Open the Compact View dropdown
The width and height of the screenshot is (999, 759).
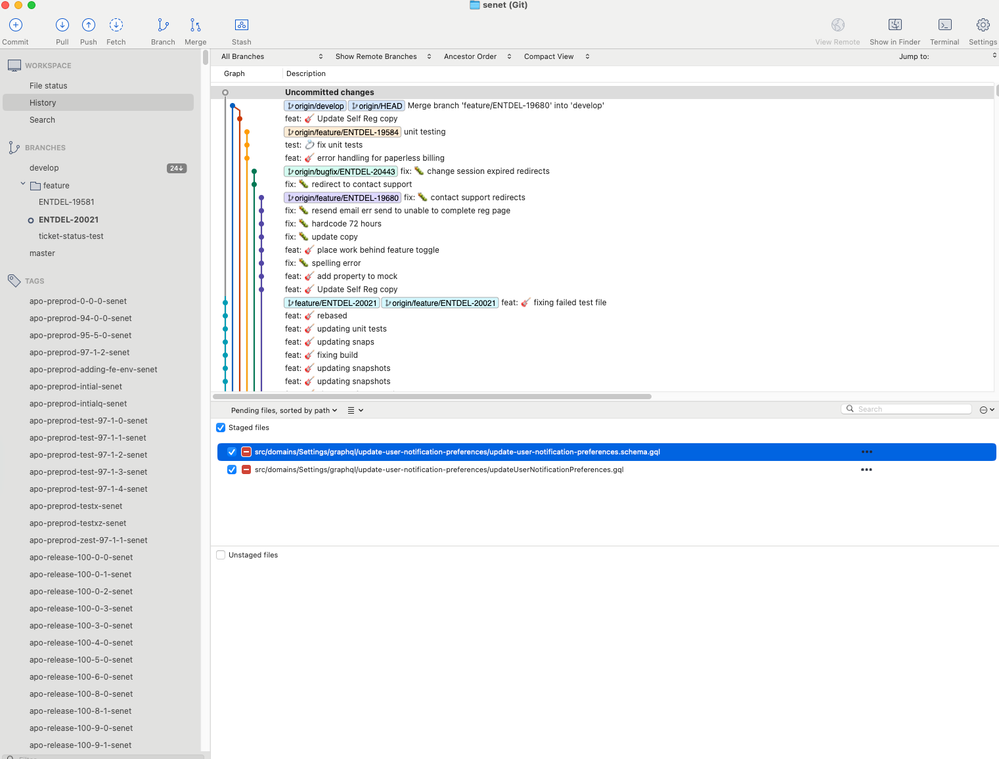pos(557,57)
